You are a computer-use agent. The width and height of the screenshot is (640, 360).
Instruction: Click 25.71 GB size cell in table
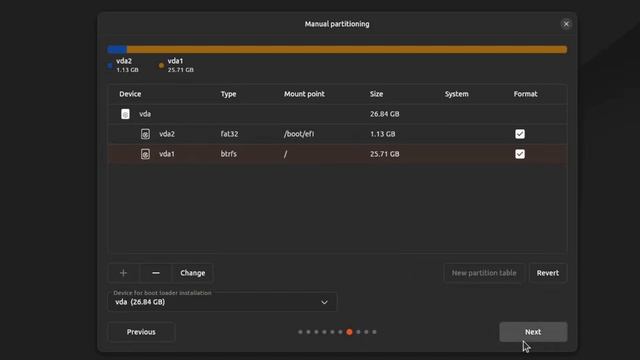(x=384, y=154)
